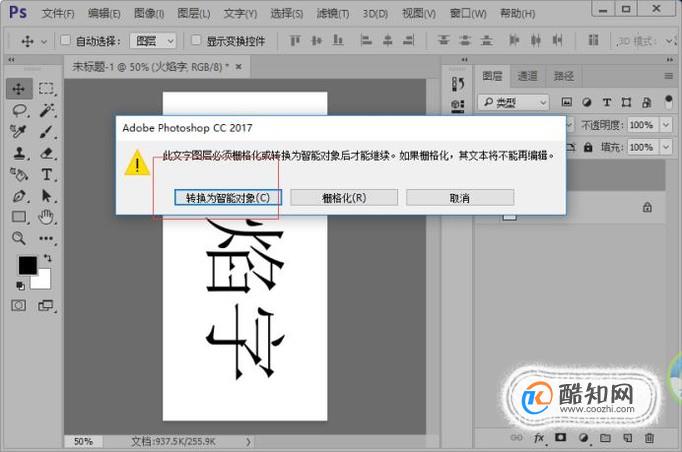Open the 类型 layer filter dropdown
682x452 pixels.
pos(514,102)
